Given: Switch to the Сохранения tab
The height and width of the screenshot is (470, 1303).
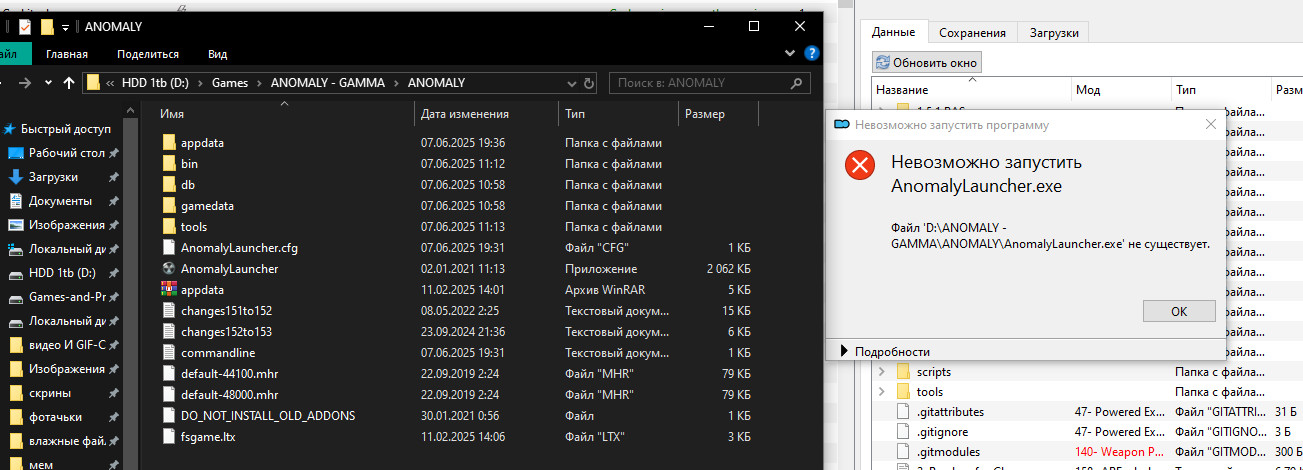Looking at the screenshot, I should click(973, 32).
